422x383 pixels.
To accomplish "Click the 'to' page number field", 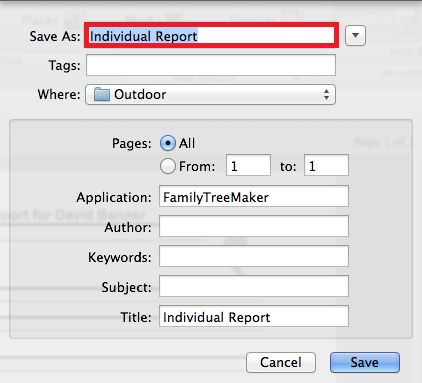I will [x=326, y=165].
